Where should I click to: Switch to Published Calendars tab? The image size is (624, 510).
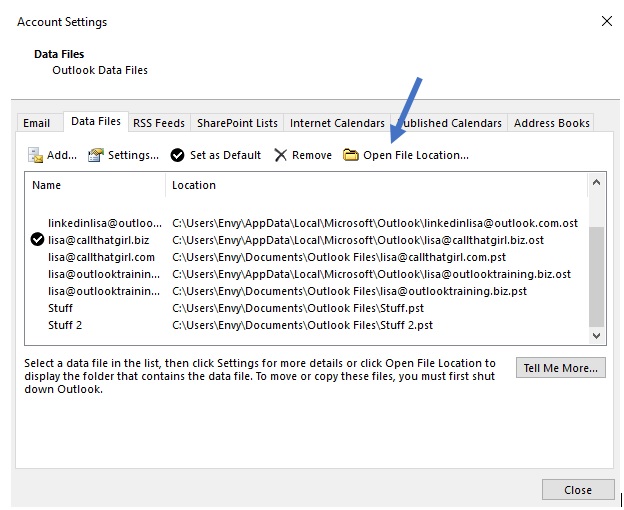click(x=449, y=123)
